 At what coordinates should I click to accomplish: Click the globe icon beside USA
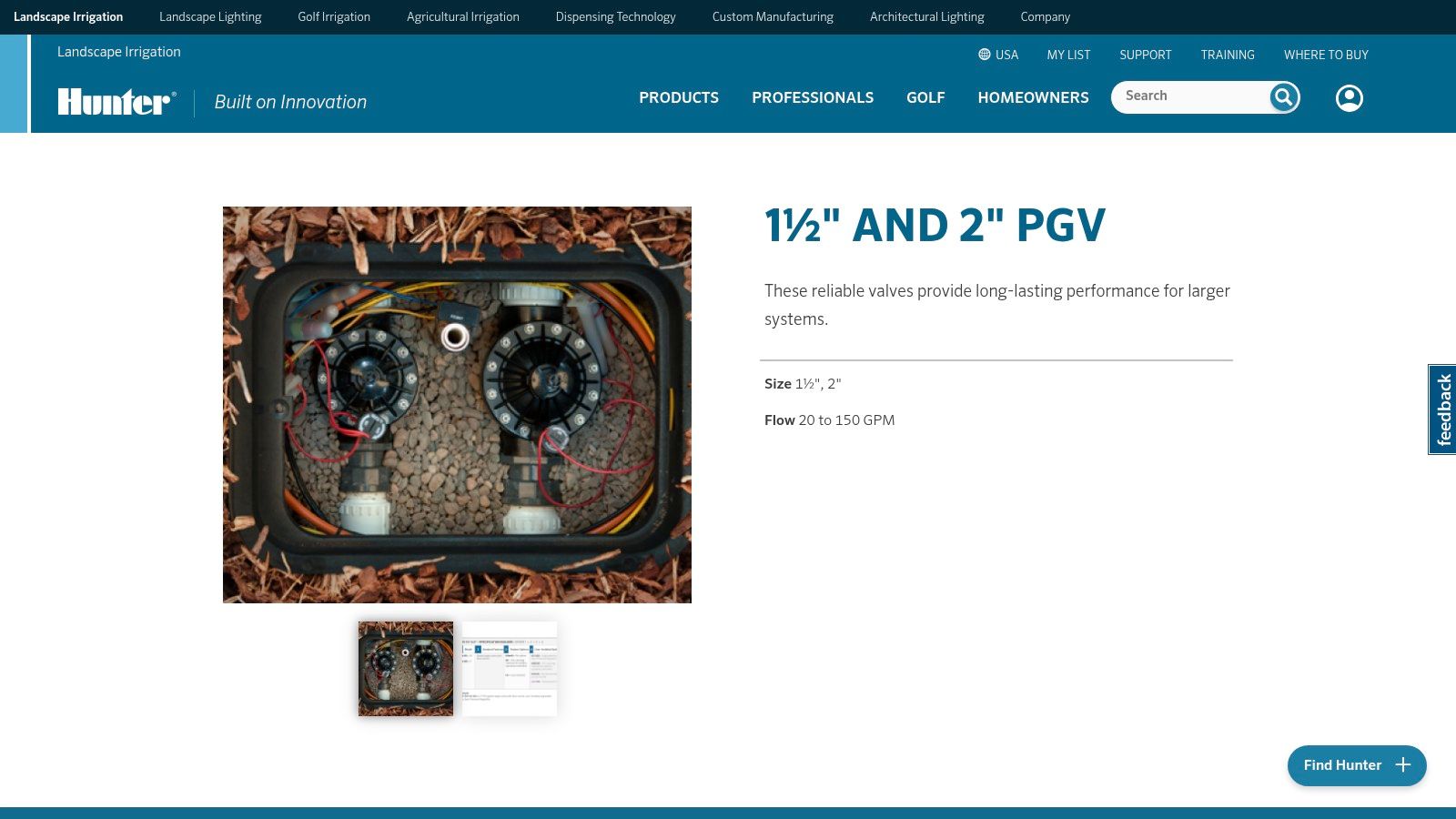pyautogui.click(x=984, y=55)
